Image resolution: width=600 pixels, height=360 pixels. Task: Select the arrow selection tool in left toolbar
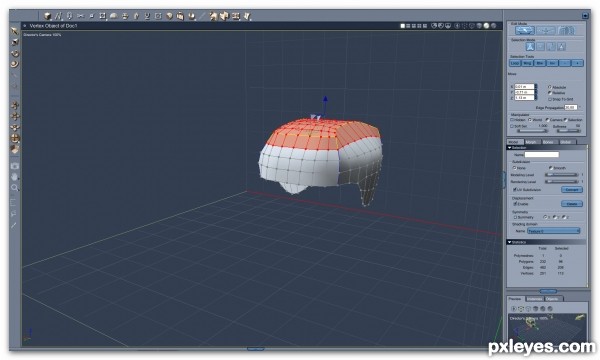[x=15, y=31]
